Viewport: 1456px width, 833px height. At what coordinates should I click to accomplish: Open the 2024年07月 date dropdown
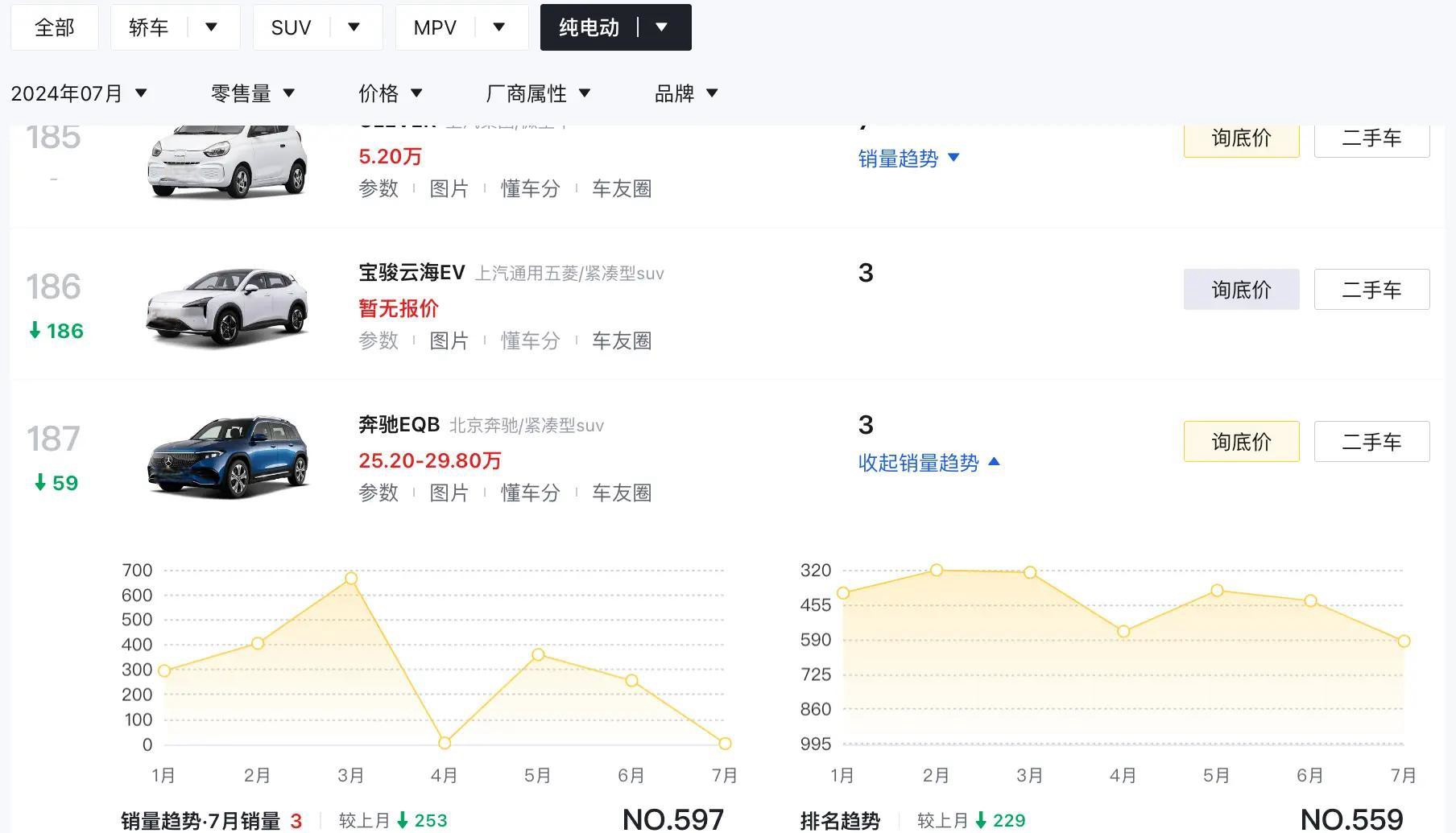(79, 93)
